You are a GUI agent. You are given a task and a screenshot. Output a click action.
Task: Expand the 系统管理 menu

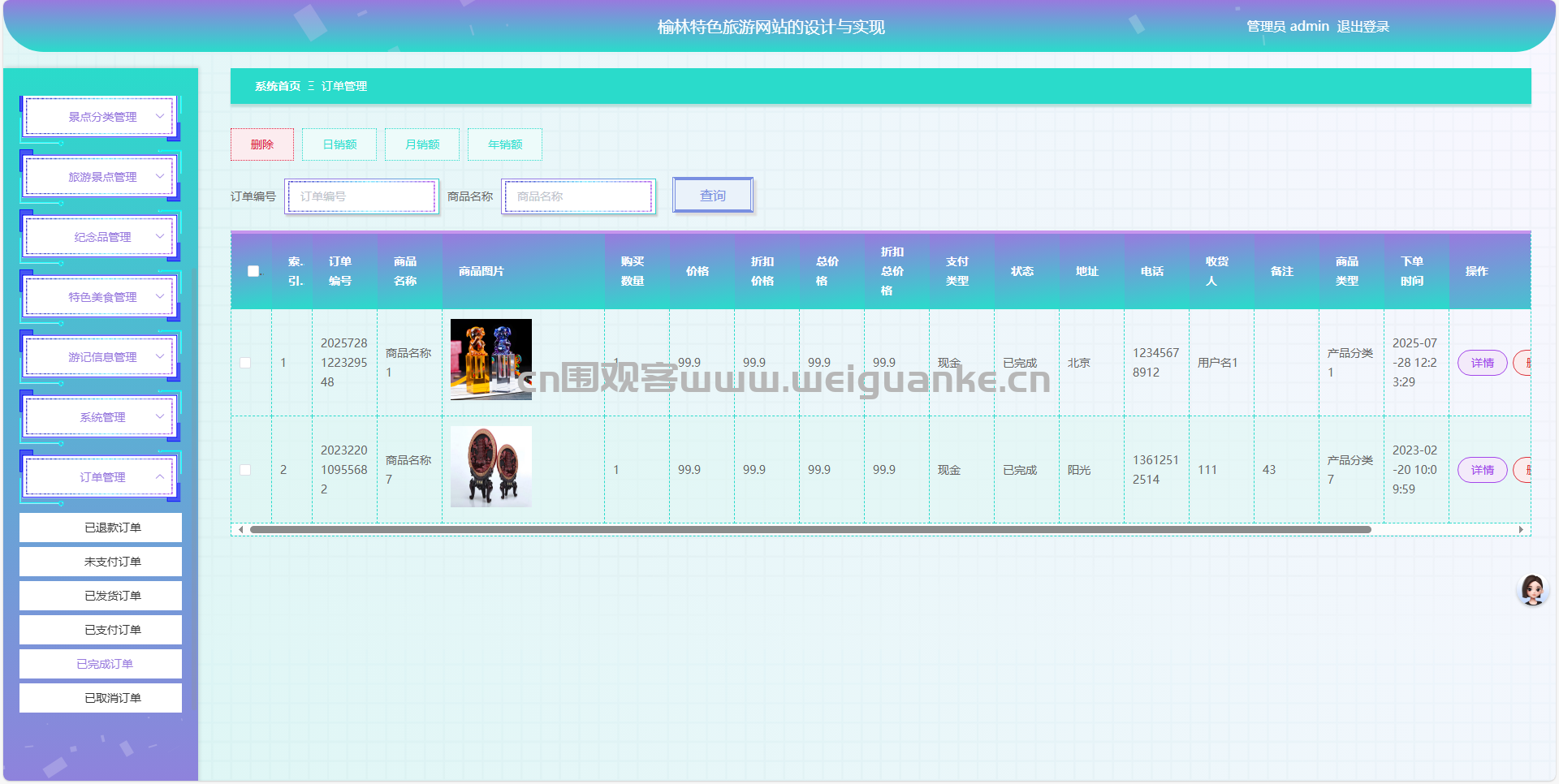click(100, 417)
